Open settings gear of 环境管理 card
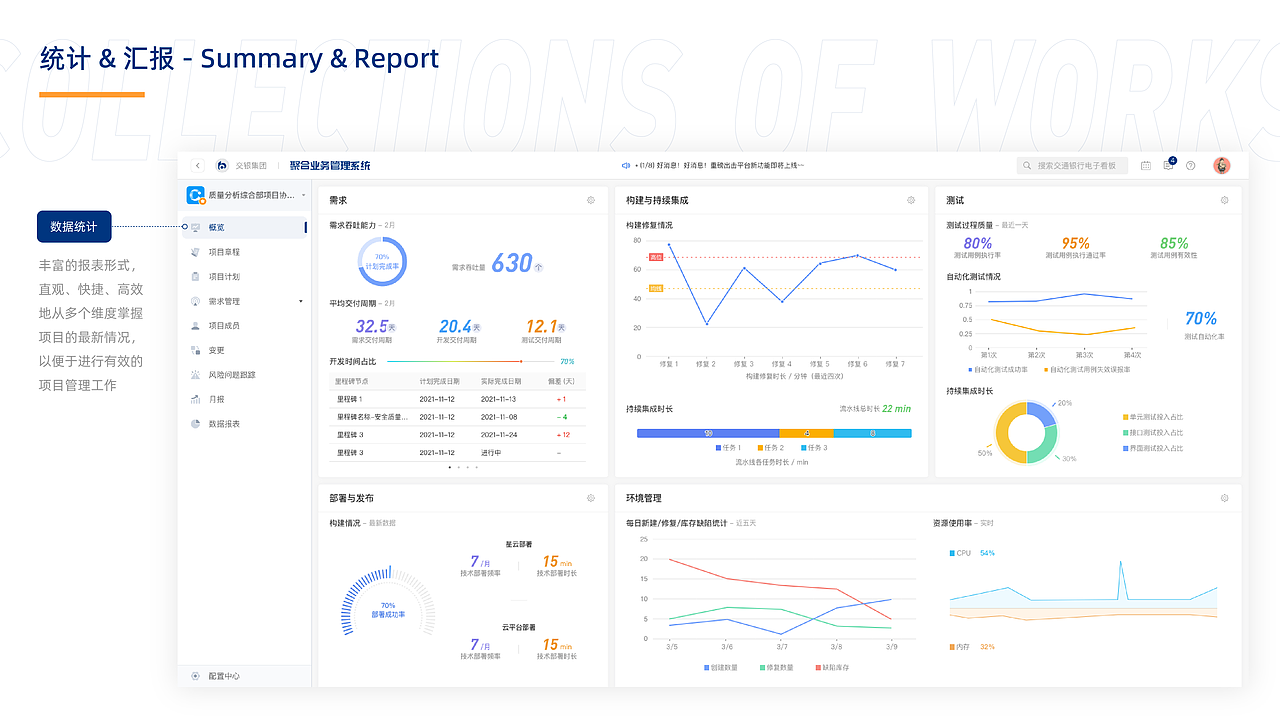Screen dimensions: 1280x720 [x=1224, y=498]
